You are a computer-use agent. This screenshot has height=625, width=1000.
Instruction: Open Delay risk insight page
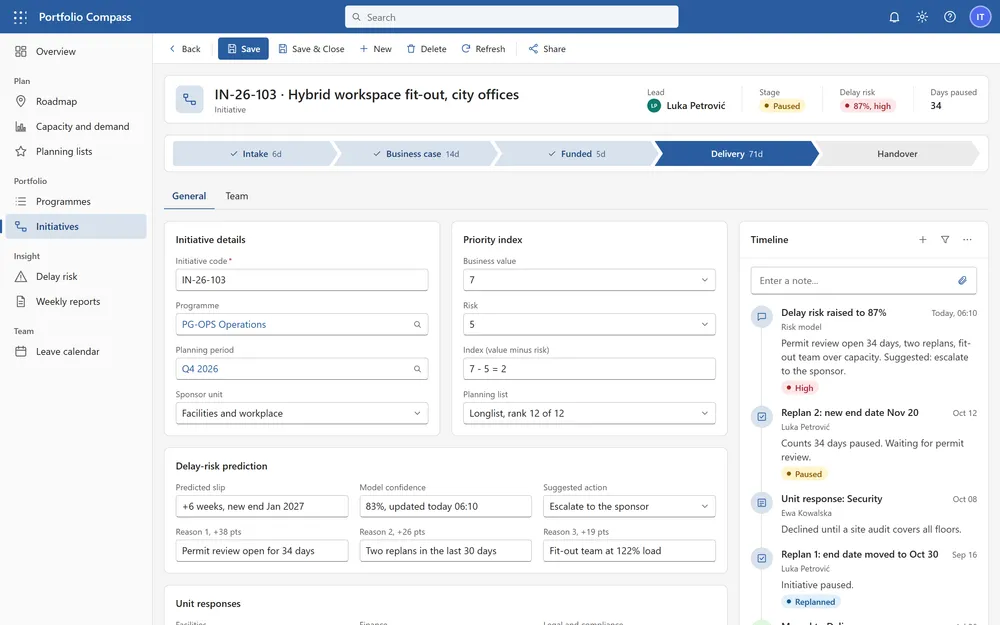pos(76,277)
